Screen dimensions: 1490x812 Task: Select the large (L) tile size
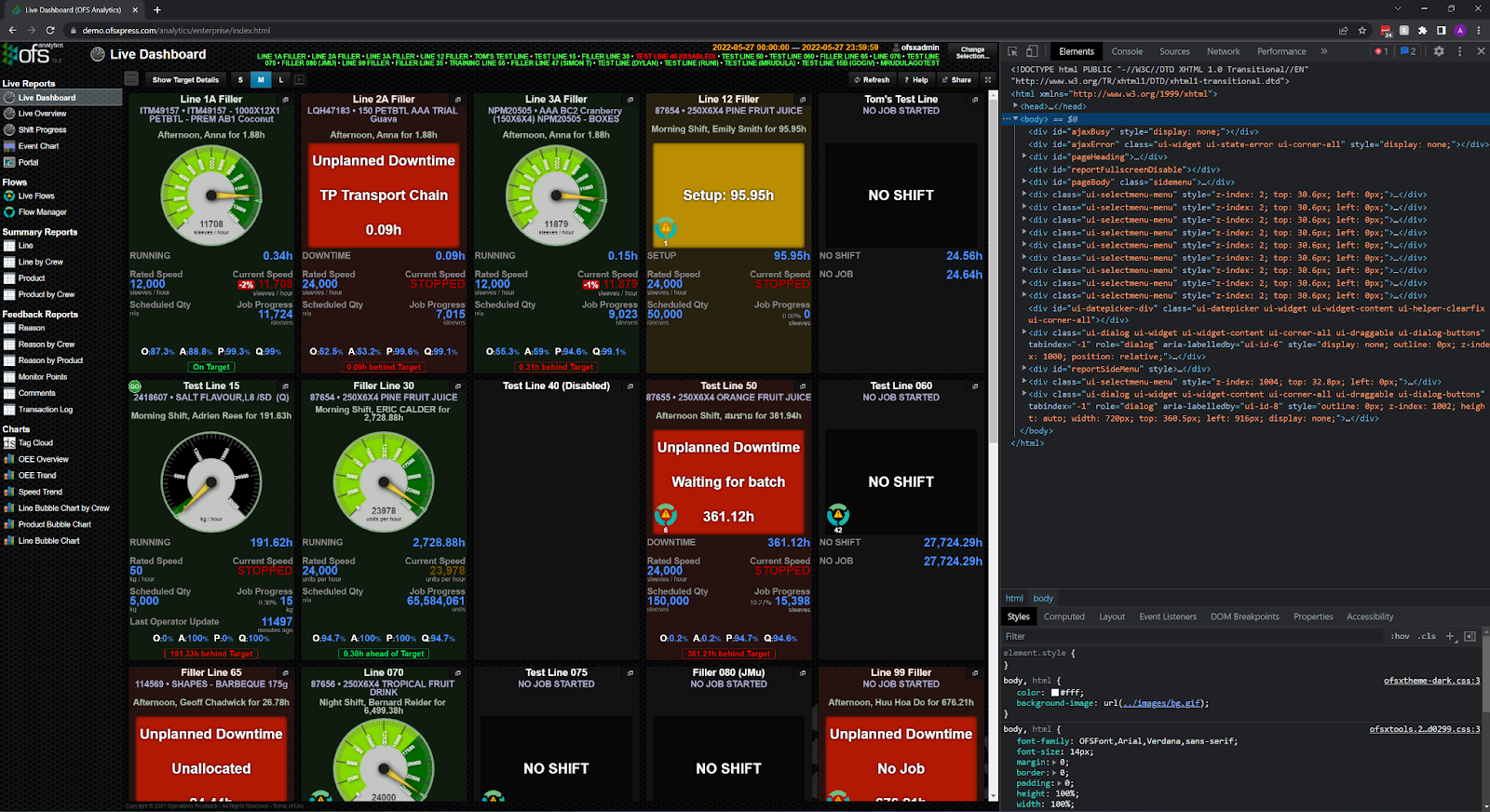coord(281,80)
